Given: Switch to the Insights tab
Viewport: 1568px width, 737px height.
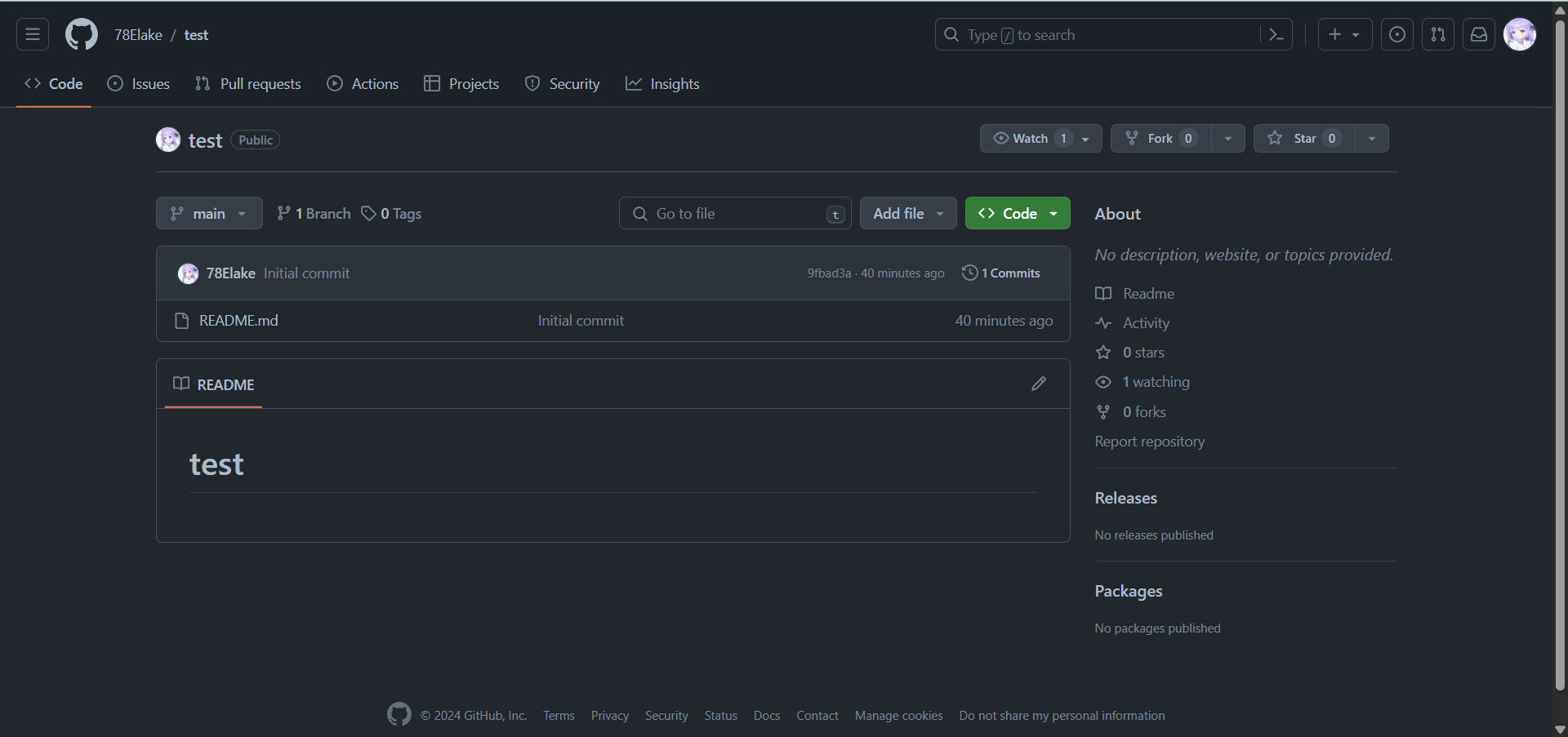Looking at the screenshot, I should tap(662, 84).
